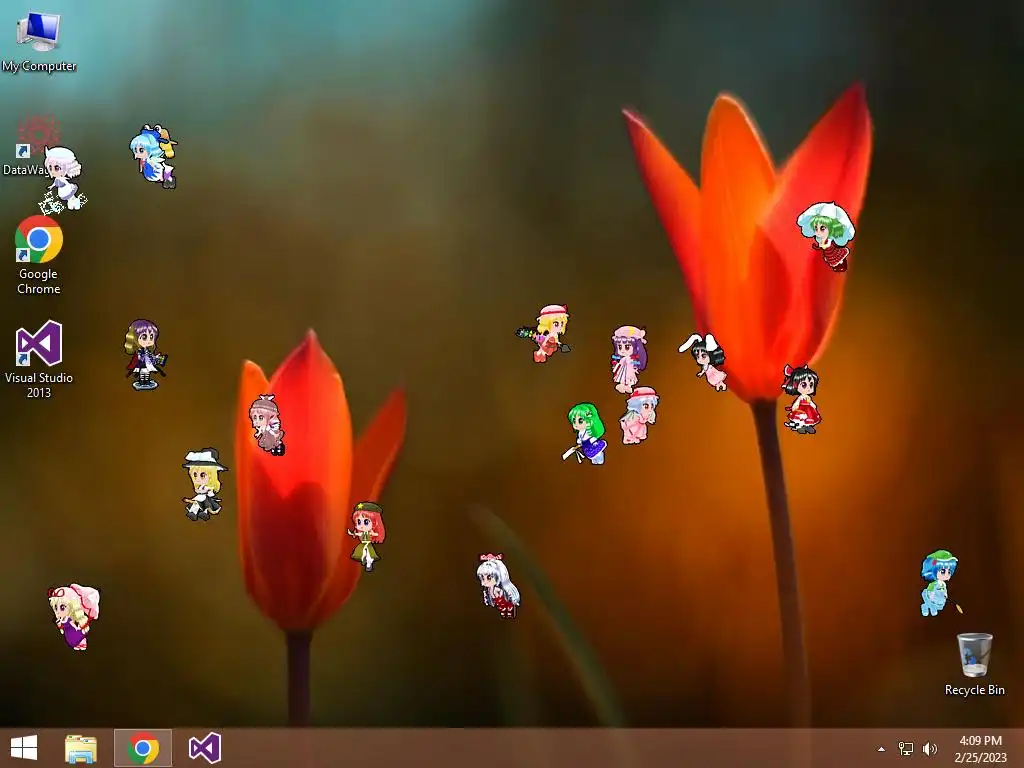Click the blue-haired fairy mascot with hat

click(153, 156)
